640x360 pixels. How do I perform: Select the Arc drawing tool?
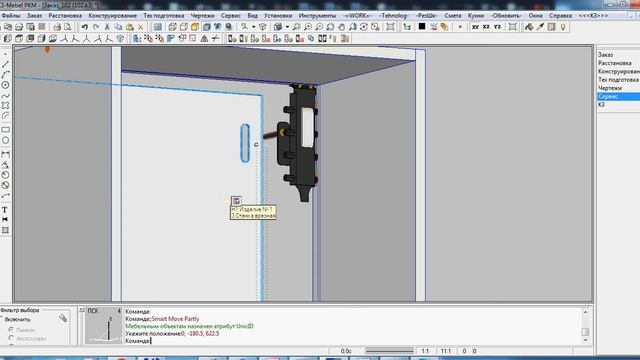(x=5, y=75)
